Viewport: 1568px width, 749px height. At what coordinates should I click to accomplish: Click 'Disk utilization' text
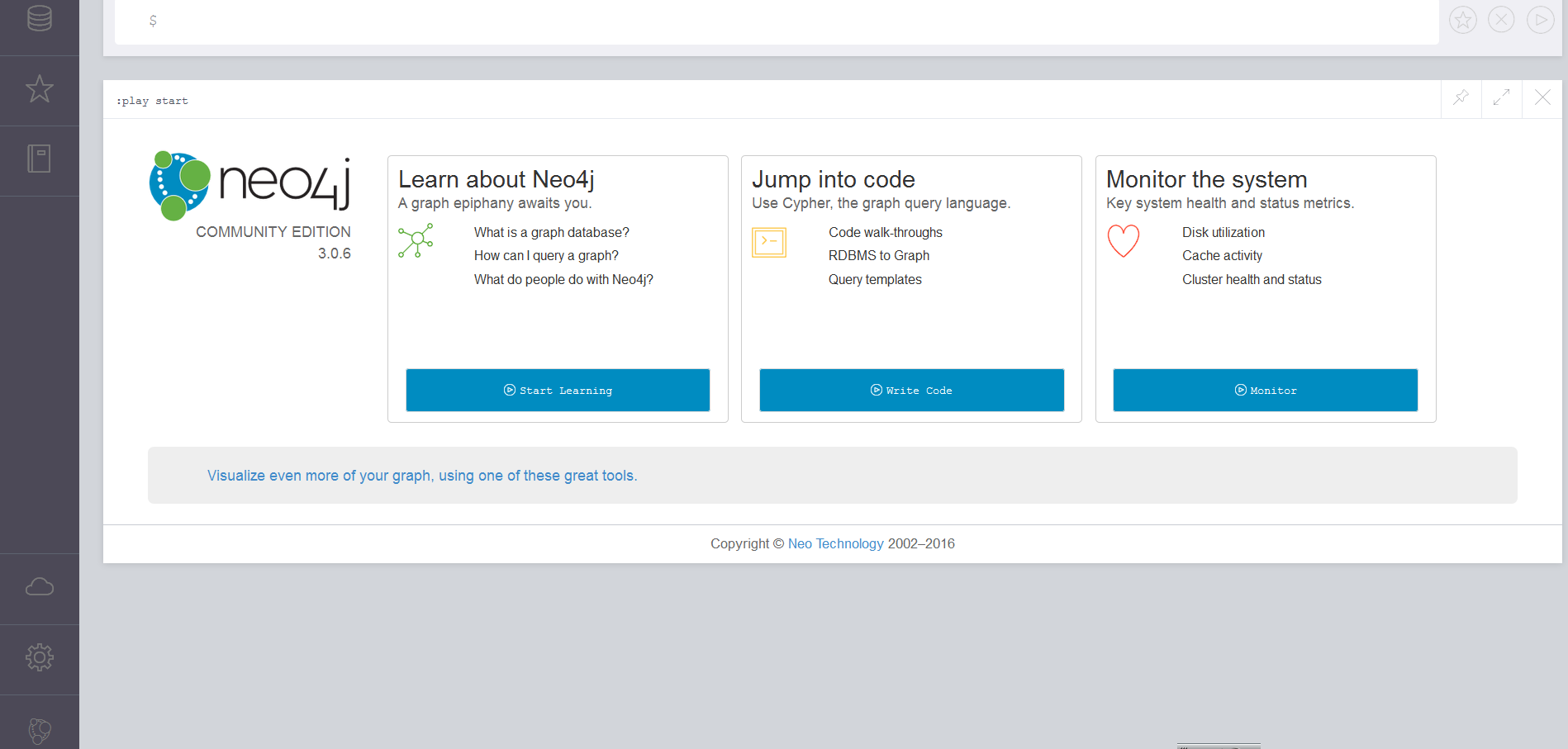(1224, 233)
